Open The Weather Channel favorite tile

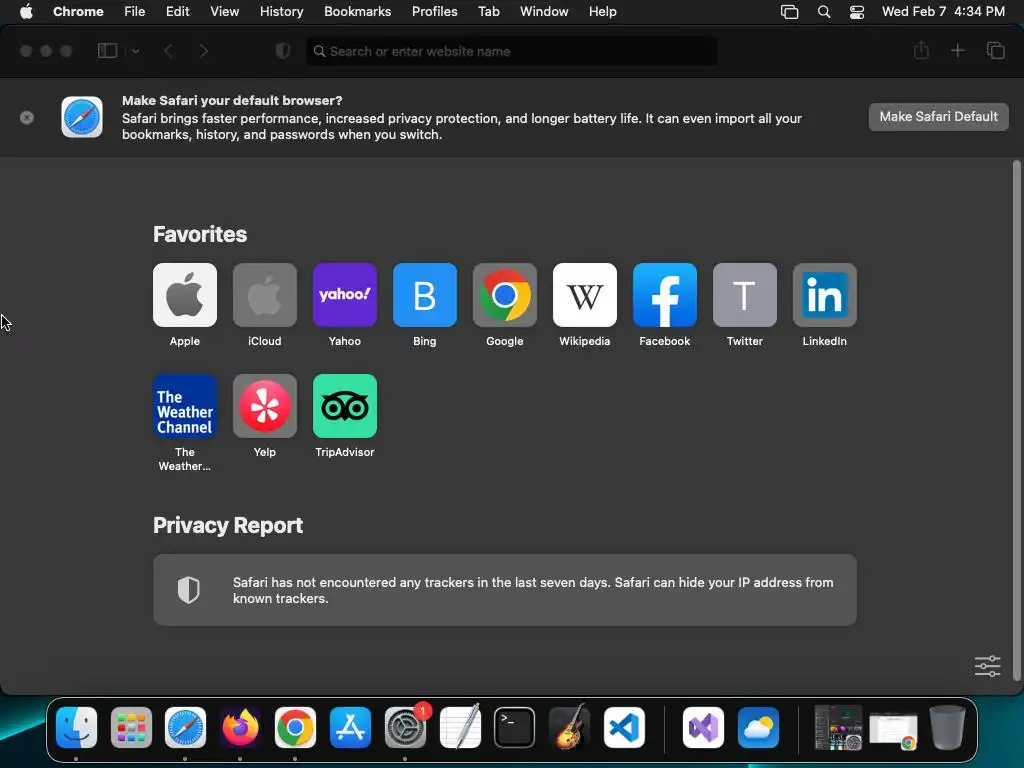pyautogui.click(x=185, y=406)
